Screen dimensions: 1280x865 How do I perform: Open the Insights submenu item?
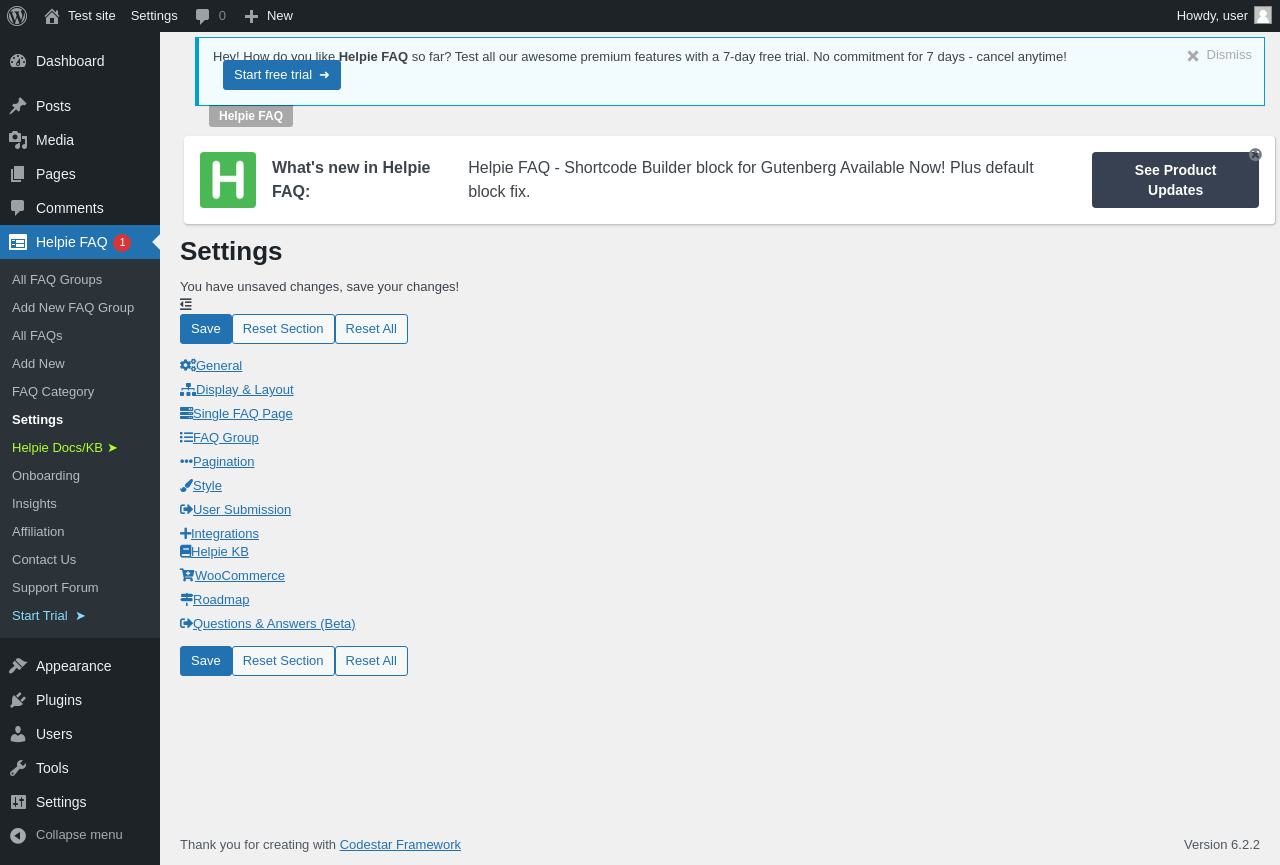pos(34,503)
